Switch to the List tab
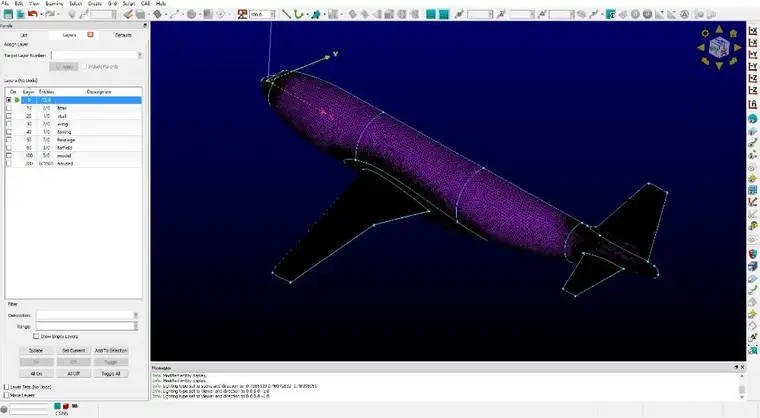Screen dimensions: 760x418 [24, 35]
